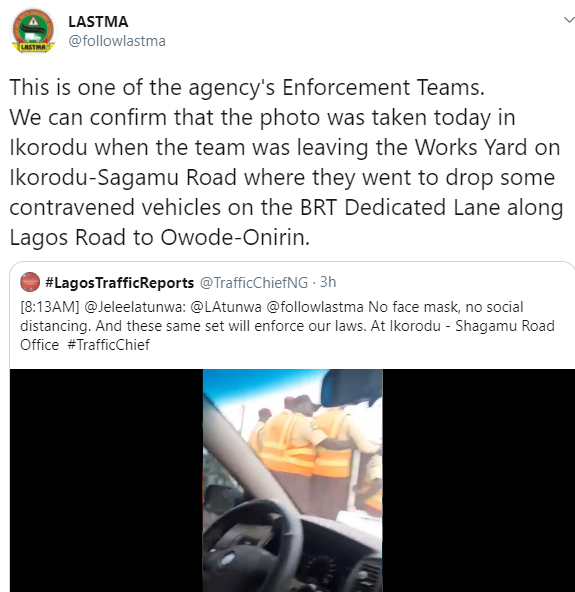Image resolution: width=575 pixels, height=592 pixels.
Task: Click the 'Owode-Onirin' text in the tweet
Action: pyautogui.click(x=235, y=237)
